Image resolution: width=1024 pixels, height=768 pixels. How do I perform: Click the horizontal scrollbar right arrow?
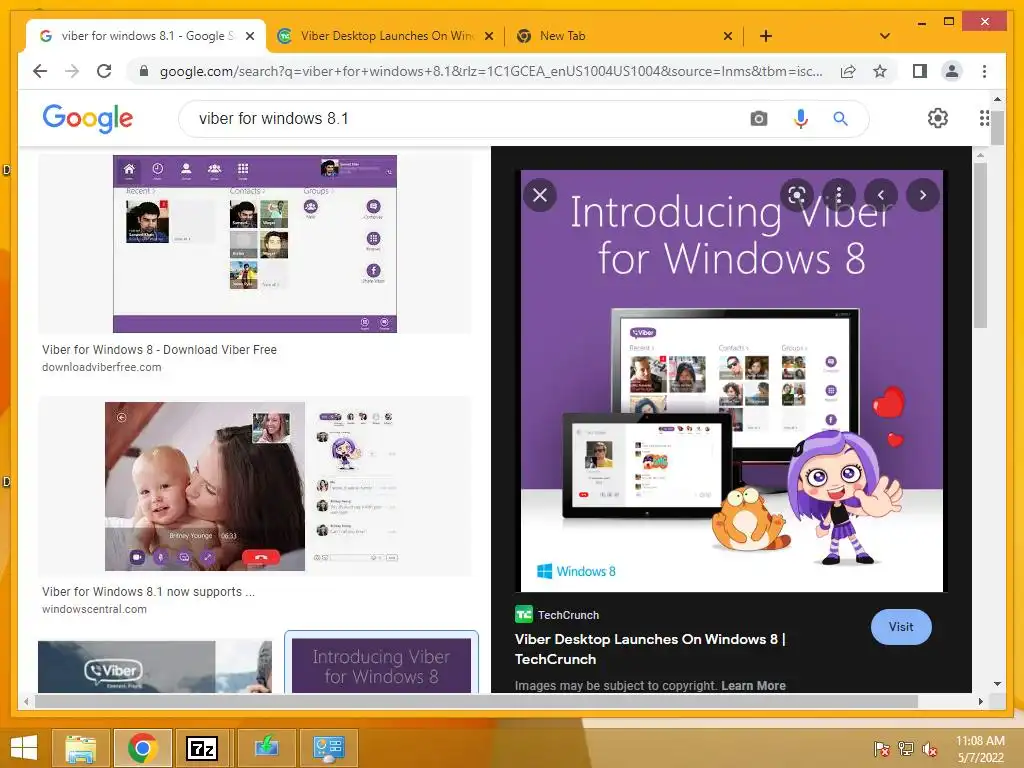click(x=980, y=701)
